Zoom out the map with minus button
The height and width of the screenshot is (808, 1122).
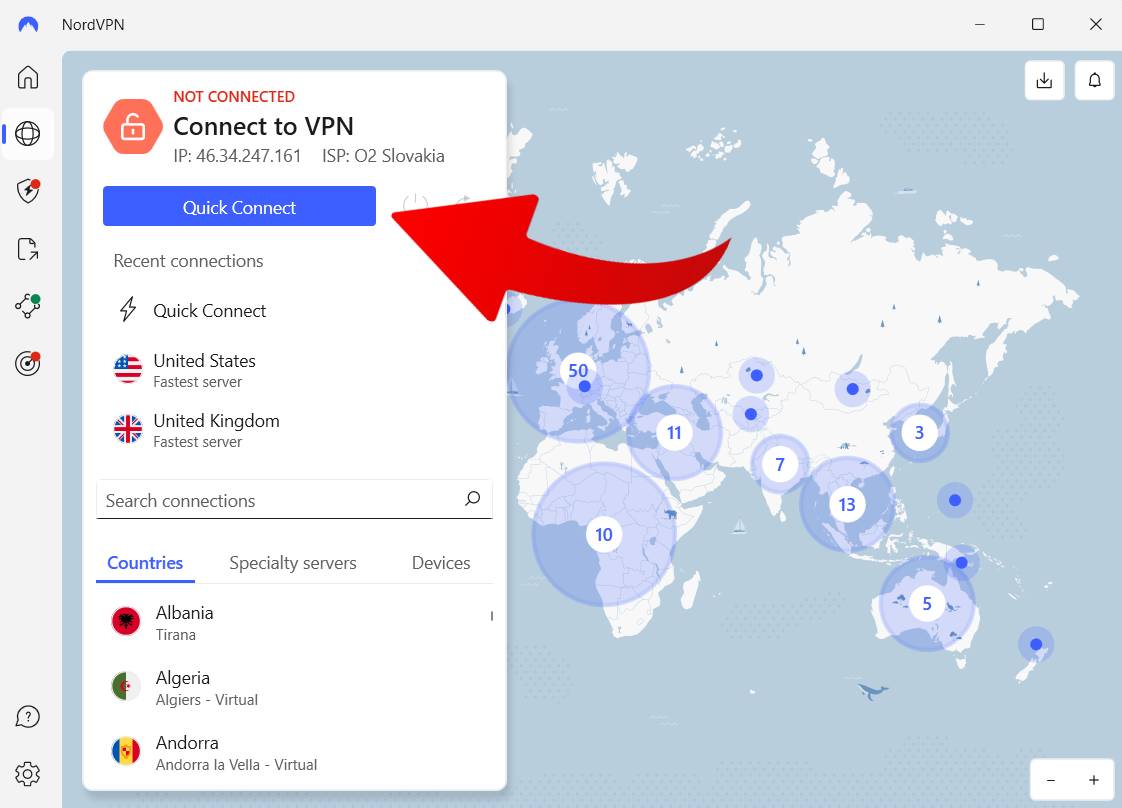tap(1050, 780)
